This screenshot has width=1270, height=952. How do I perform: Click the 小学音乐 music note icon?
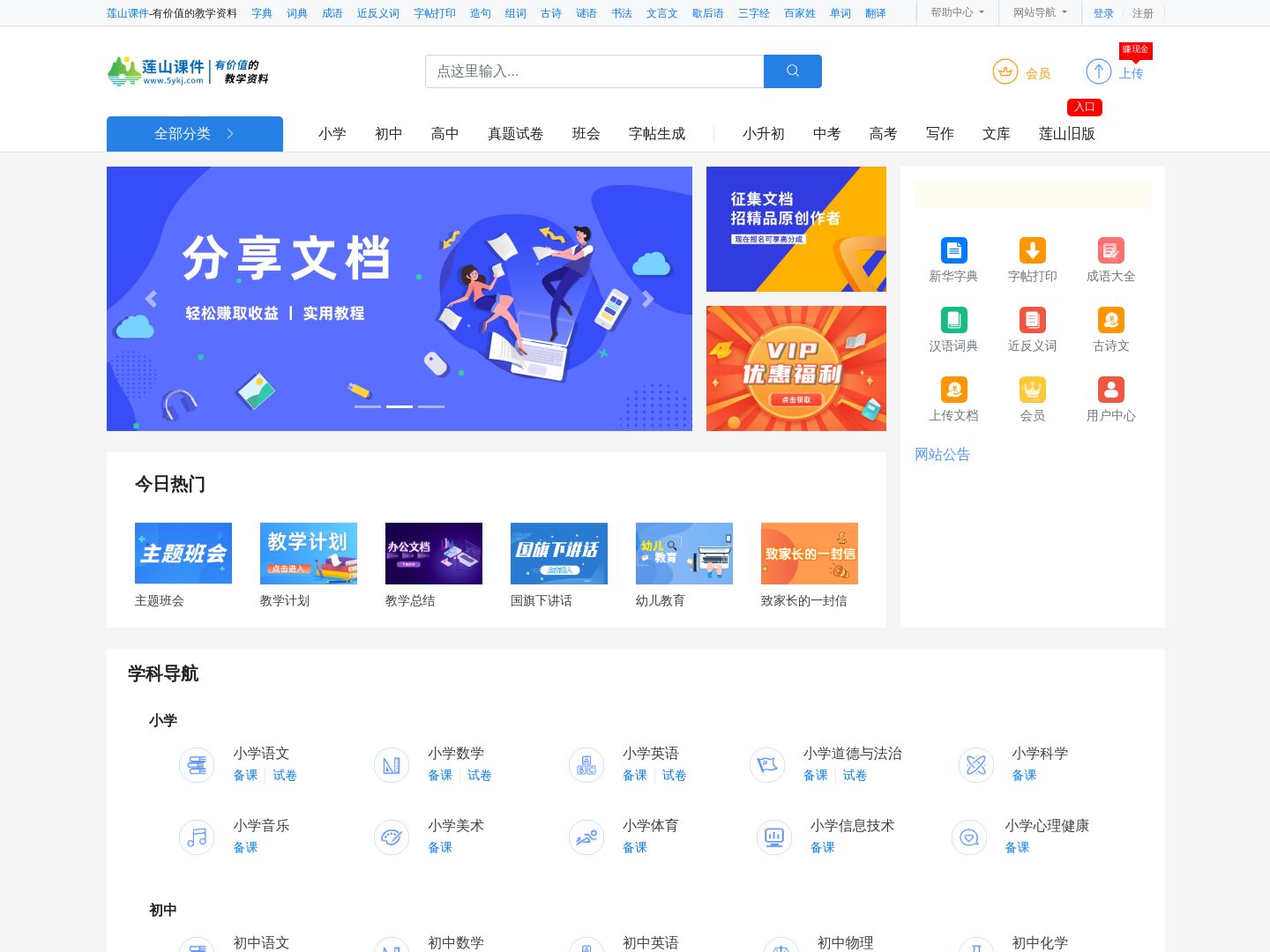click(197, 837)
